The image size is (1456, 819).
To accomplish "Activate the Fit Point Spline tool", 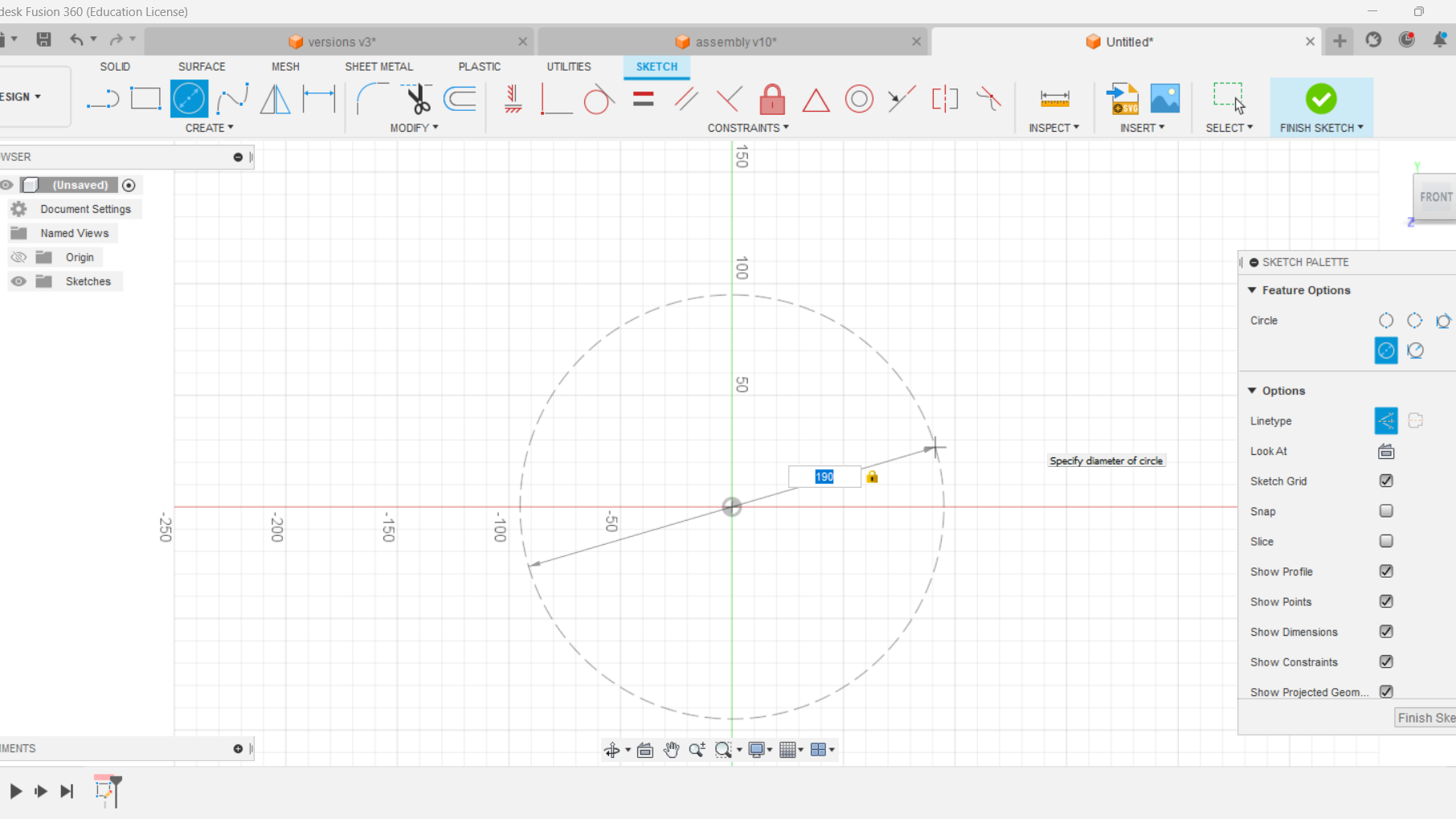I will 232,98.
